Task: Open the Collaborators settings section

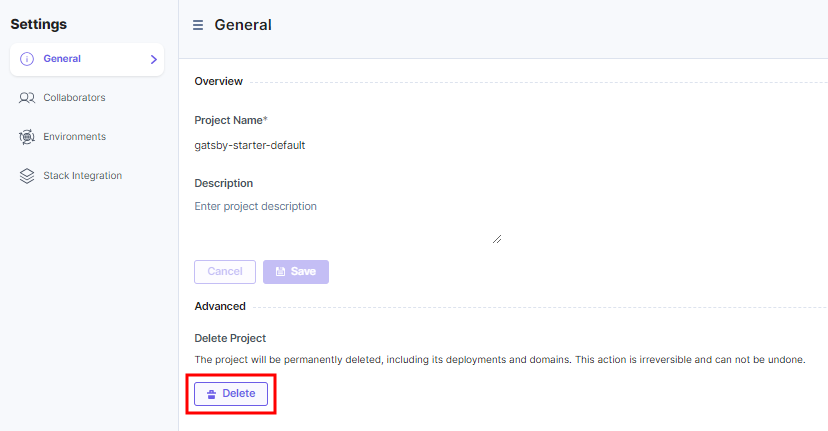Action: (x=74, y=98)
